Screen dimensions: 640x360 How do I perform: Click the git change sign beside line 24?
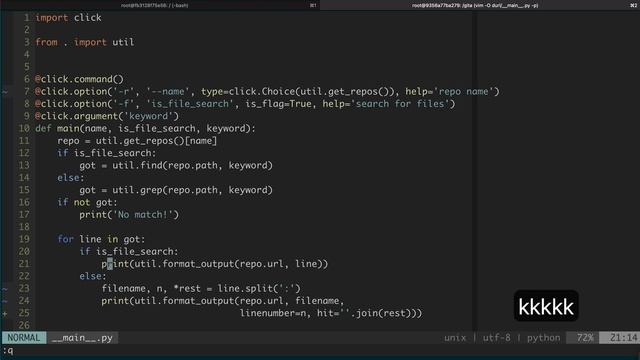pos(5,301)
